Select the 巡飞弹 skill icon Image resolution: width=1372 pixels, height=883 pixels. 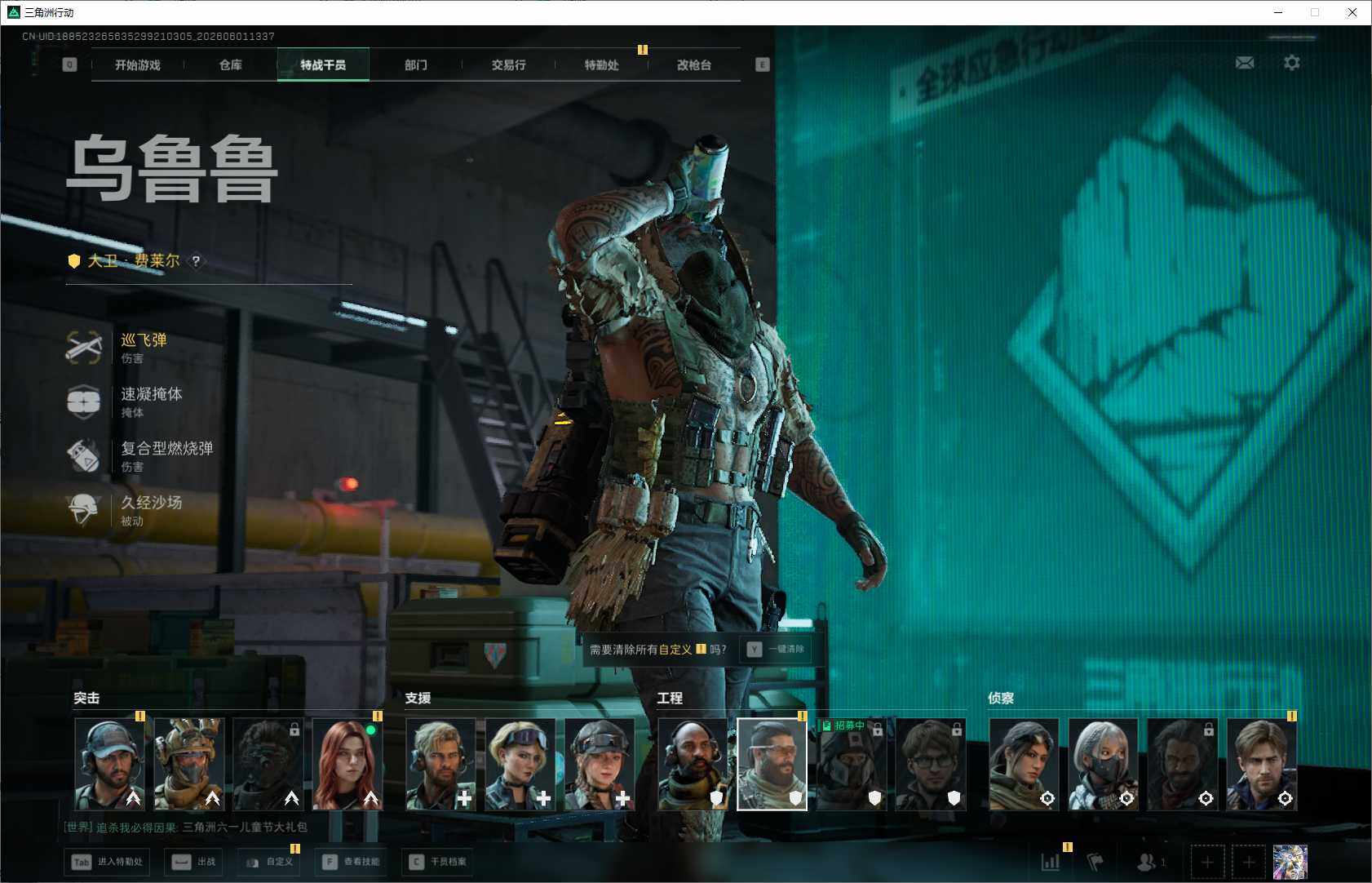83,348
